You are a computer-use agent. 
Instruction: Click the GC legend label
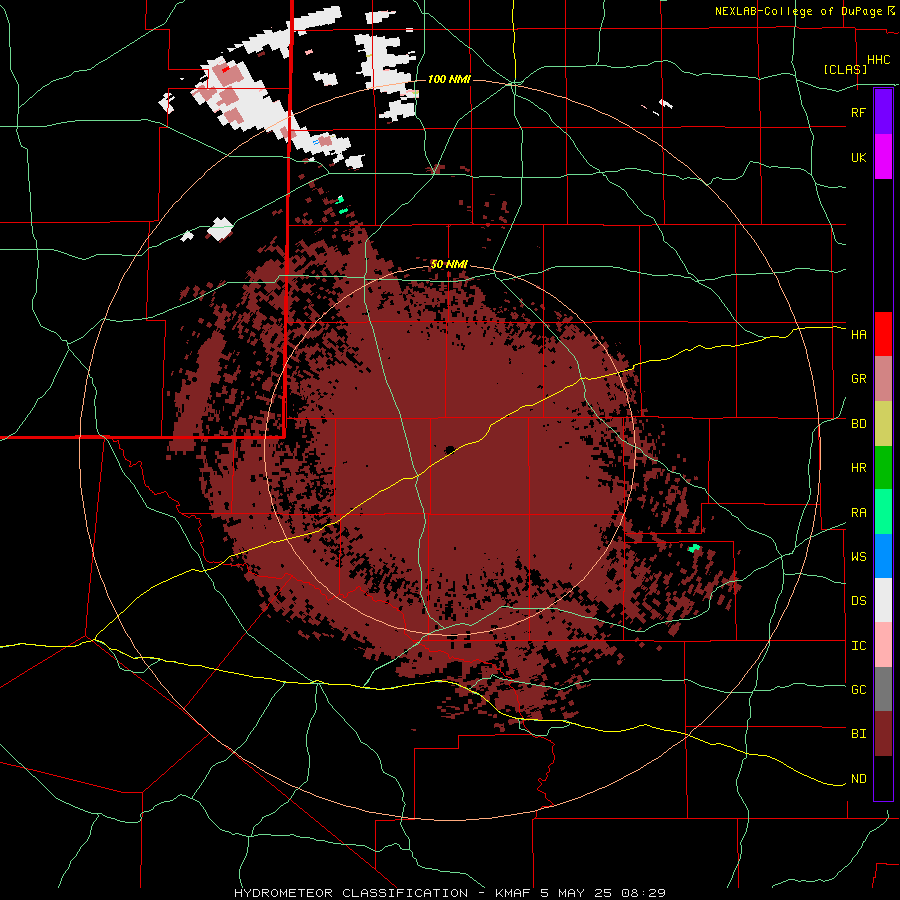point(858,690)
